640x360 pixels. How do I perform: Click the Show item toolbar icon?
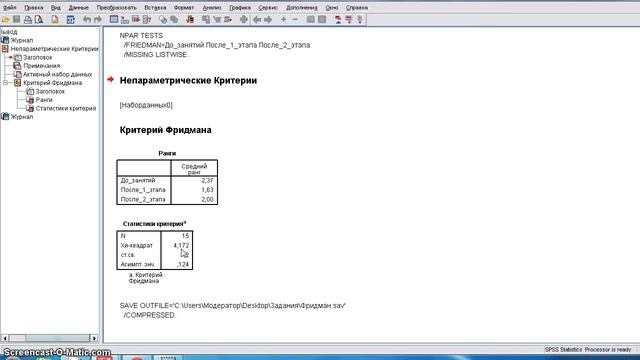[x=311, y=19]
